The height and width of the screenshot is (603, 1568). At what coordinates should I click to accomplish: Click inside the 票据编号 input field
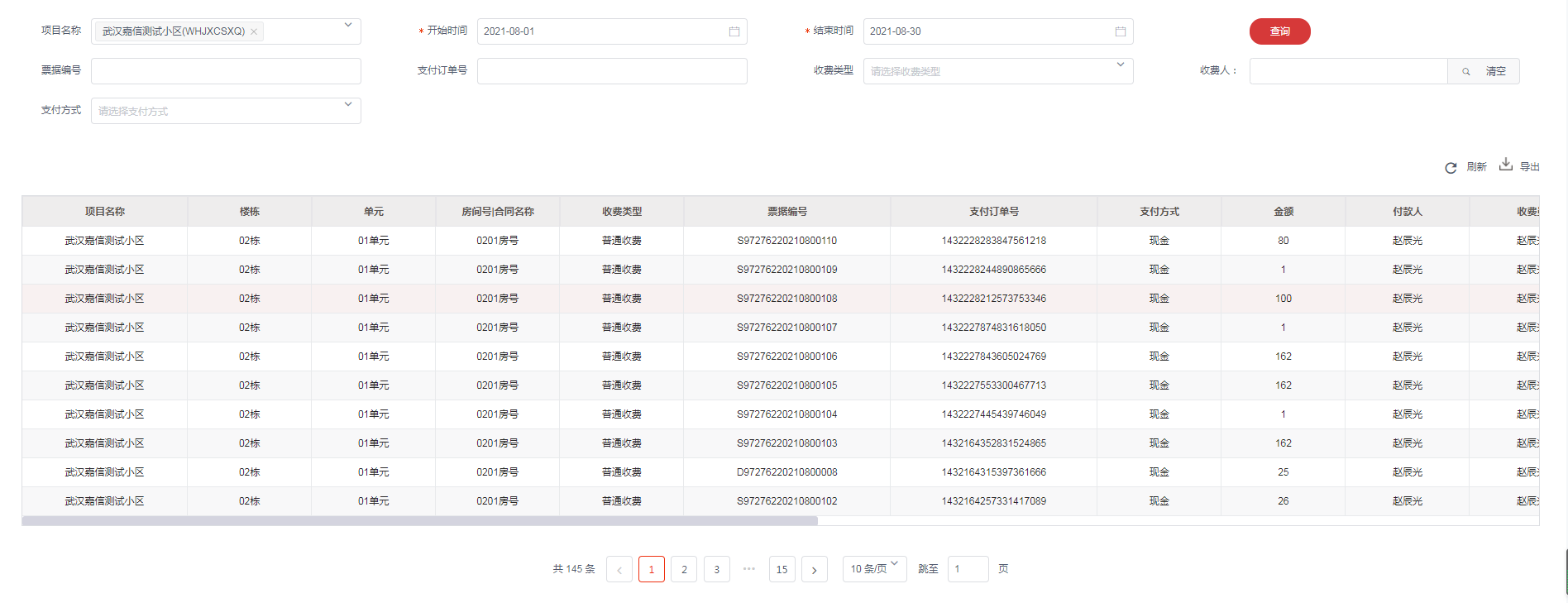pyautogui.click(x=226, y=71)
